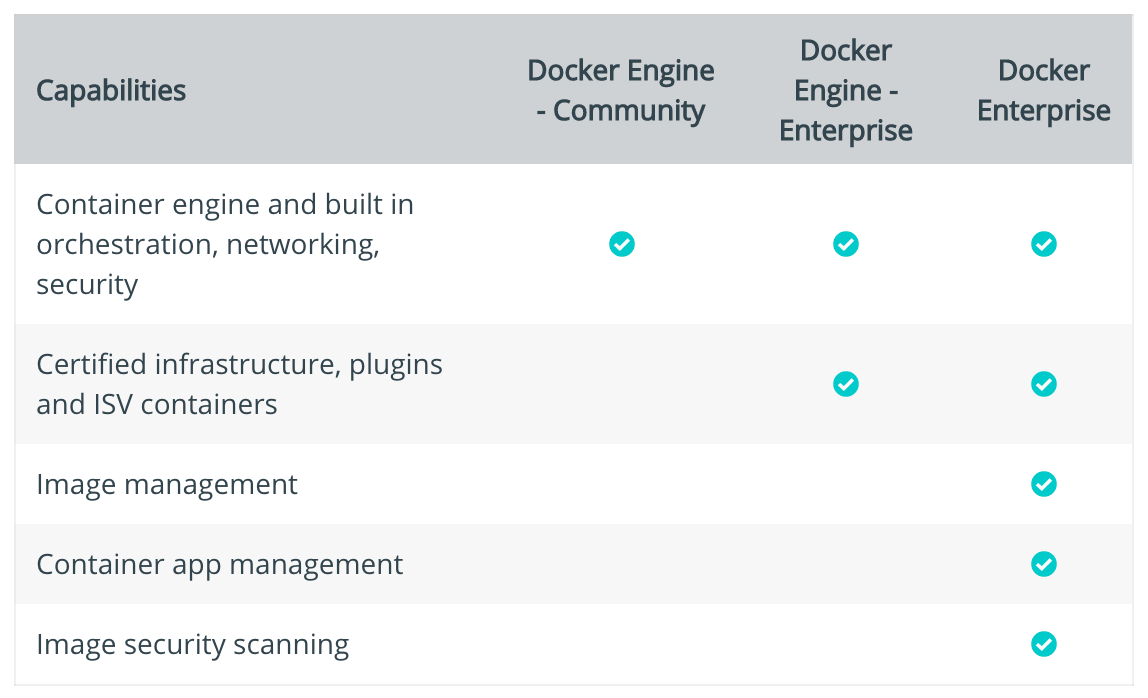
Task: Click Docker Enterprise checkmark for Certified infrastructure
Action: (1043, 384)
